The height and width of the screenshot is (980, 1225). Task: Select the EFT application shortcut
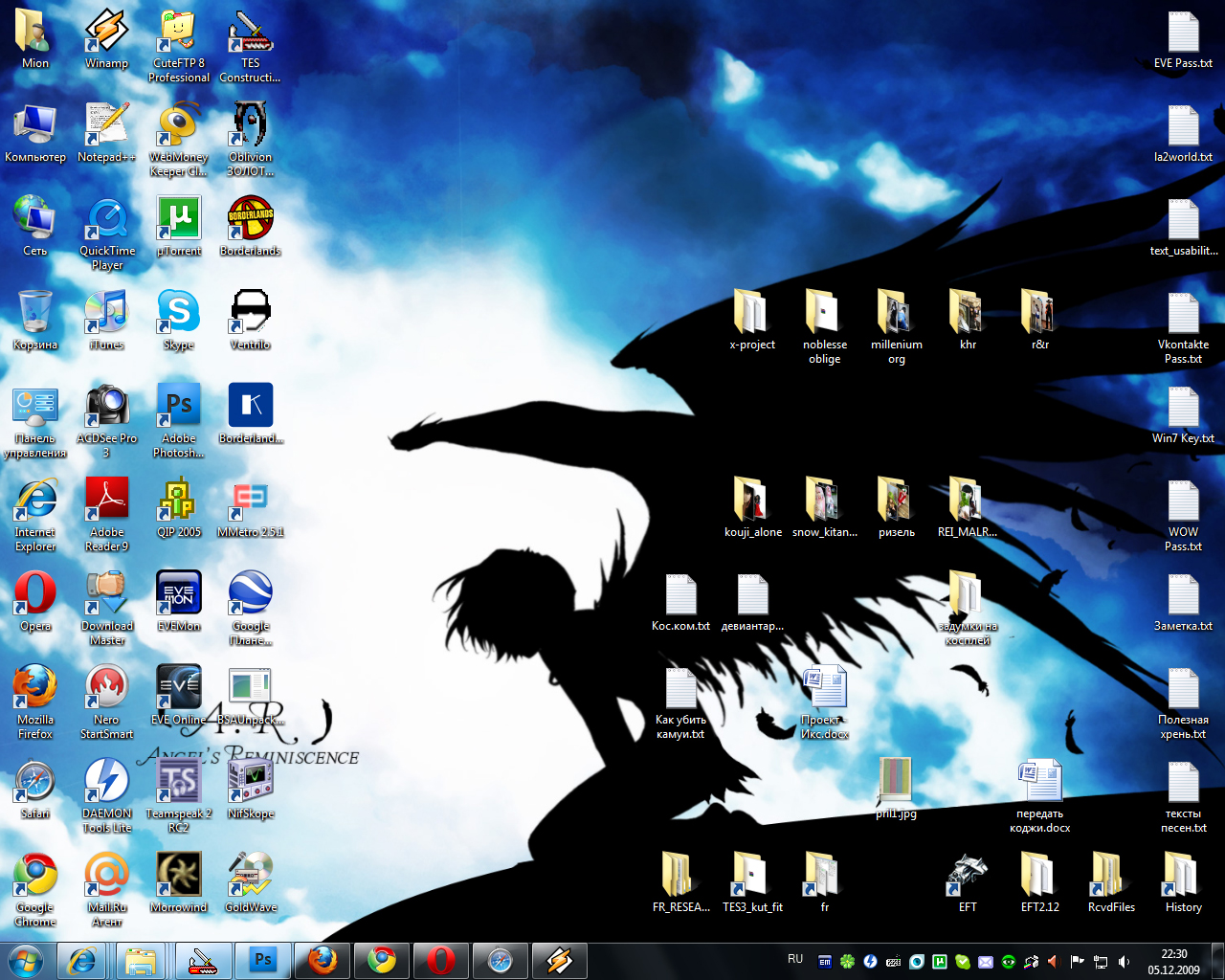pos(968,882)
